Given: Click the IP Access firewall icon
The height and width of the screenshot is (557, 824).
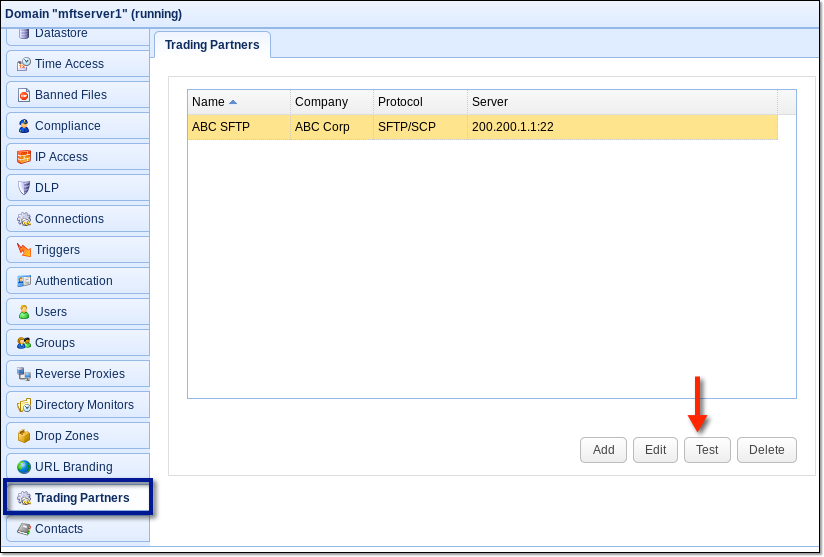Looking at the screenshot, I should (24, 157).
